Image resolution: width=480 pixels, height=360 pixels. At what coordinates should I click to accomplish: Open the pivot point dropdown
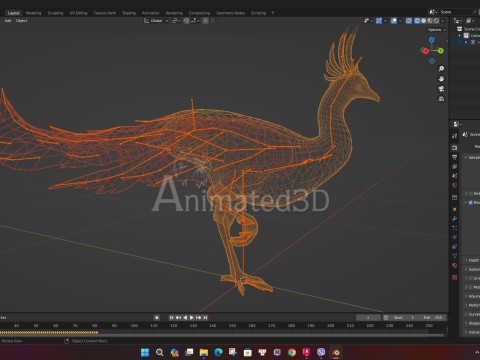(x=176, y=21)
